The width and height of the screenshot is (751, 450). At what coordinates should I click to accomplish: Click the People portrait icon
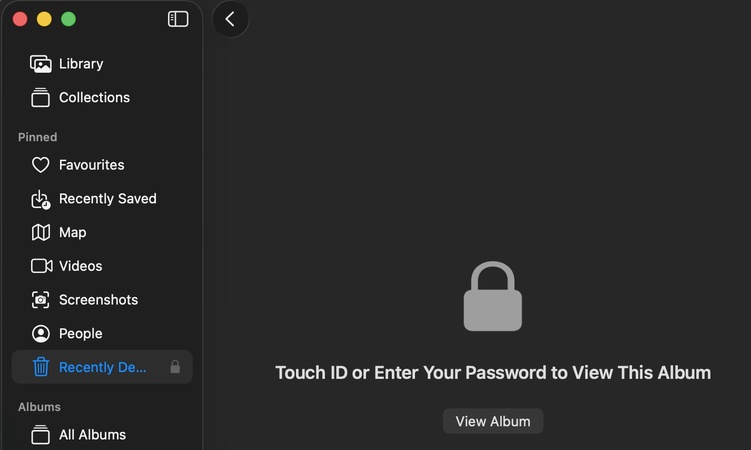[x=41, y=334]
